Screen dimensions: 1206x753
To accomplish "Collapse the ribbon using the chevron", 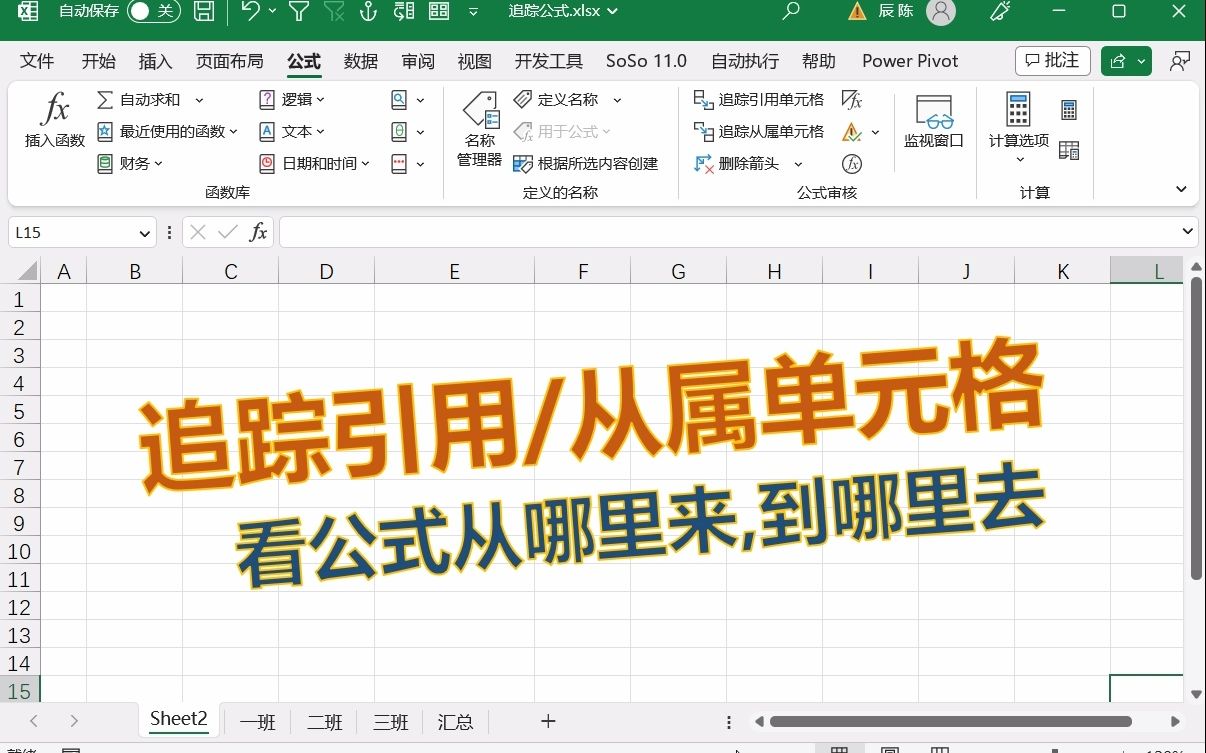I will (x=1181, y=190).
